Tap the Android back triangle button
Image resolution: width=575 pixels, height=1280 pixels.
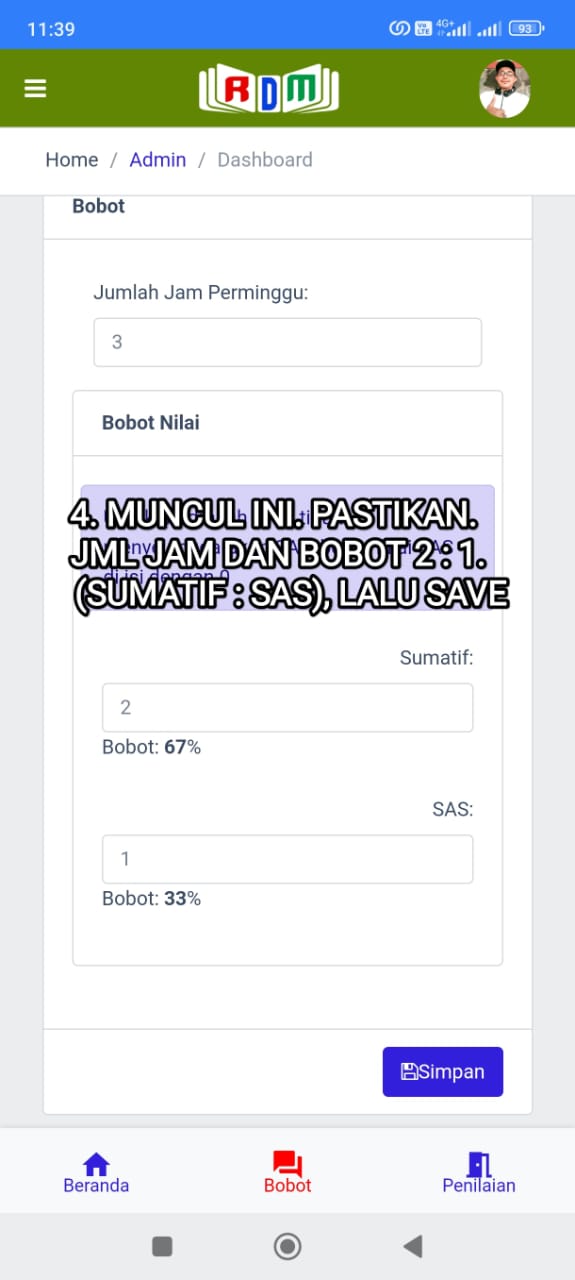tap(412, 1246)
